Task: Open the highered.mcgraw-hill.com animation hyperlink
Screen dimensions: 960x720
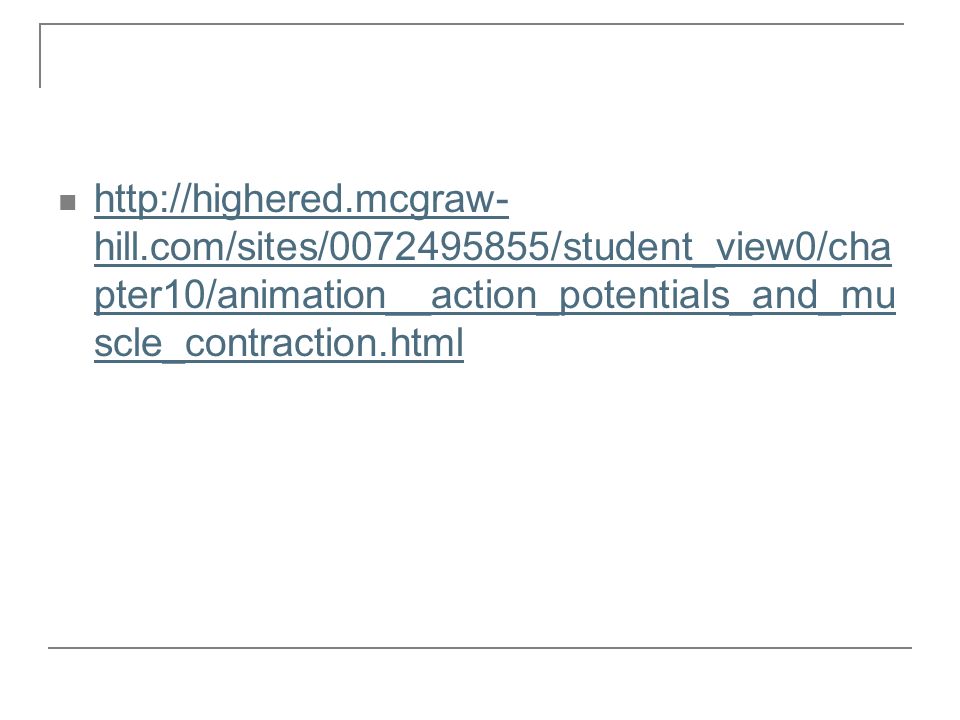Action: [x=494, y=271]
